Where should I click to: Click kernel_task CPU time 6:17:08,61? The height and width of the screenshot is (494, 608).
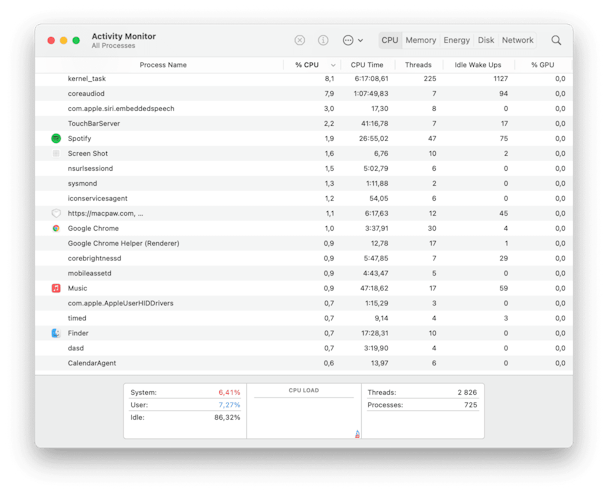(x=371, y=79)
